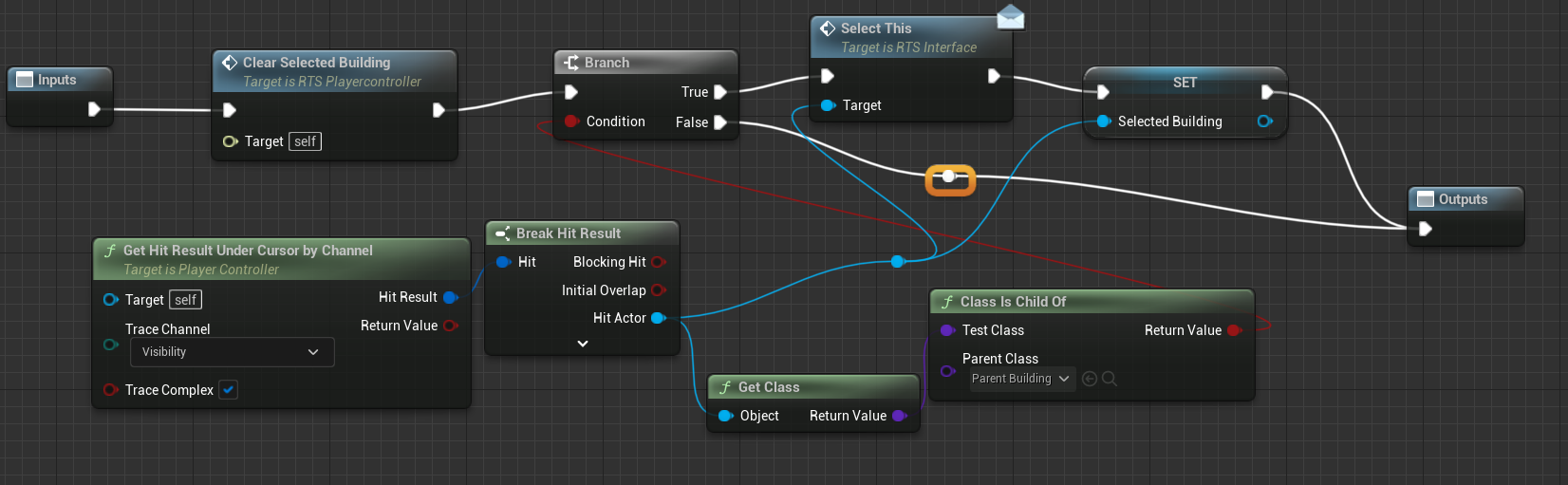This screenshot has height=485, width=1568.
Task: Select Get Hit Result Under Cursor by Channel title
Action: [248, 251]
